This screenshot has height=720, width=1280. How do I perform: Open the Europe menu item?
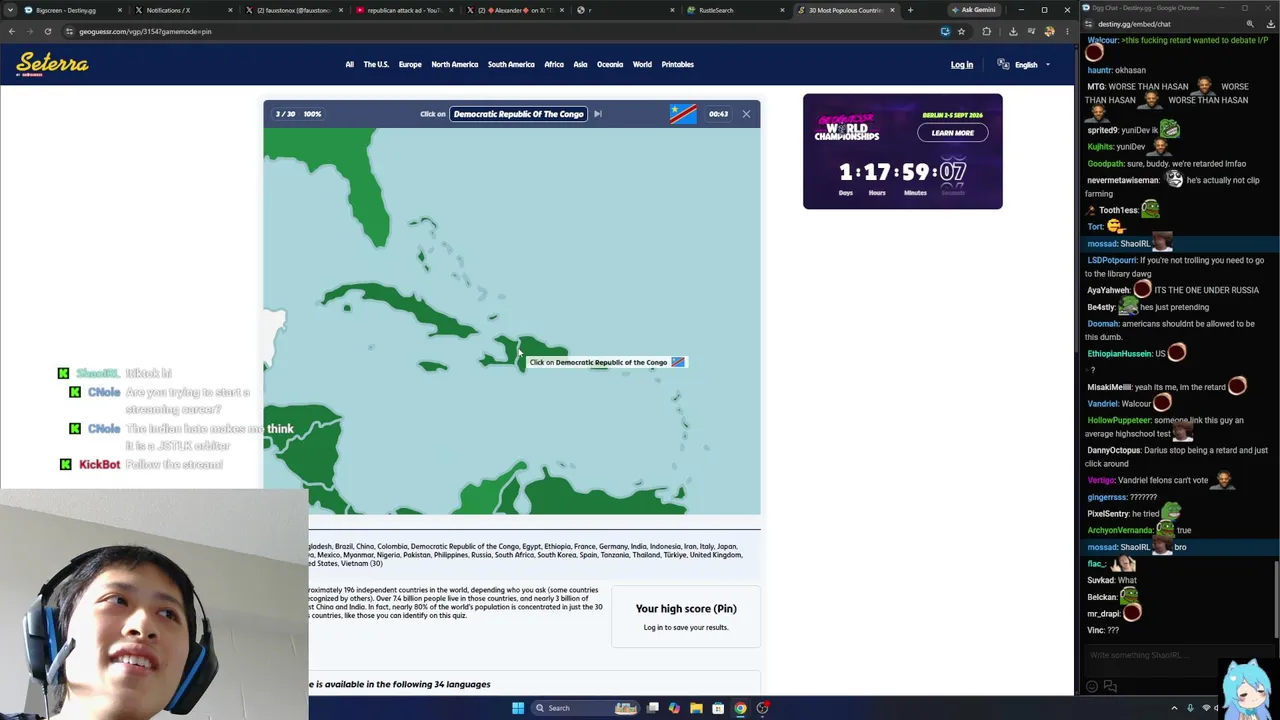coord(410,65)
